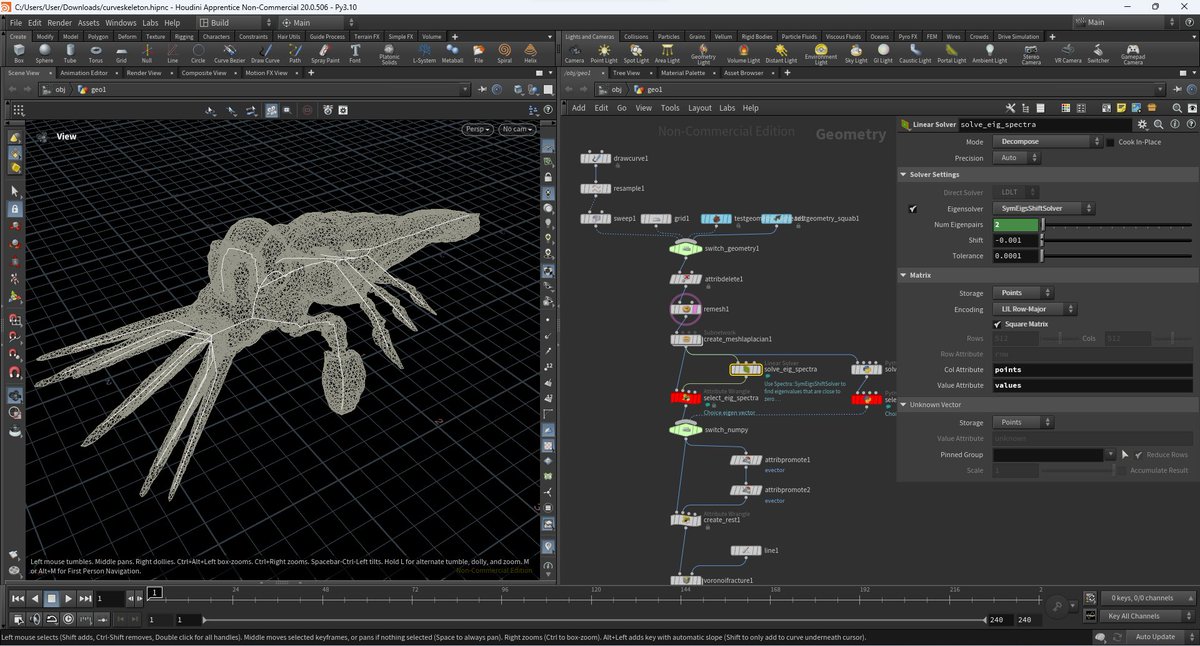The height and width of the screenshot is (646, 1200).
Task: Add an Area Light from shelf
Action: tap(667, 53)
